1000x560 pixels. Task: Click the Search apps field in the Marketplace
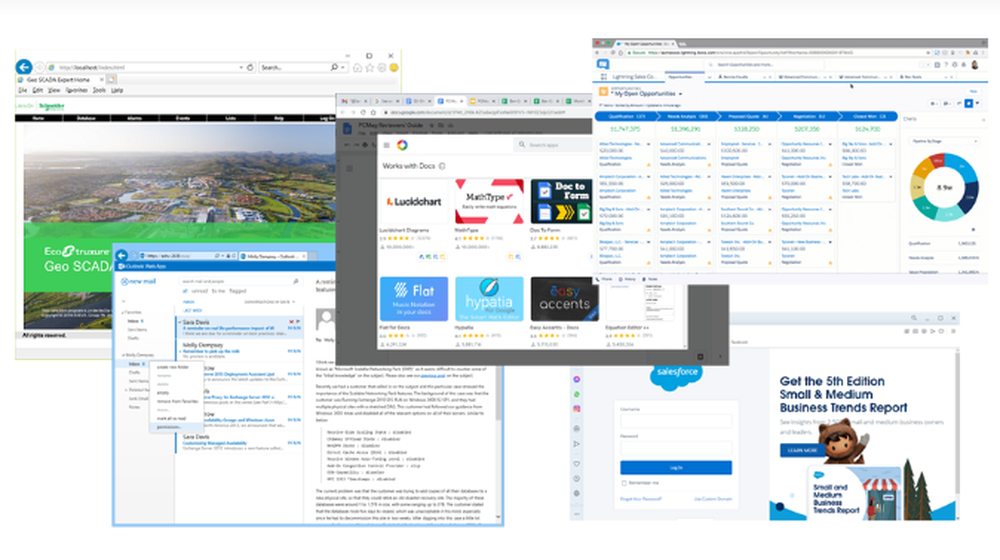[x=555, y=145]
